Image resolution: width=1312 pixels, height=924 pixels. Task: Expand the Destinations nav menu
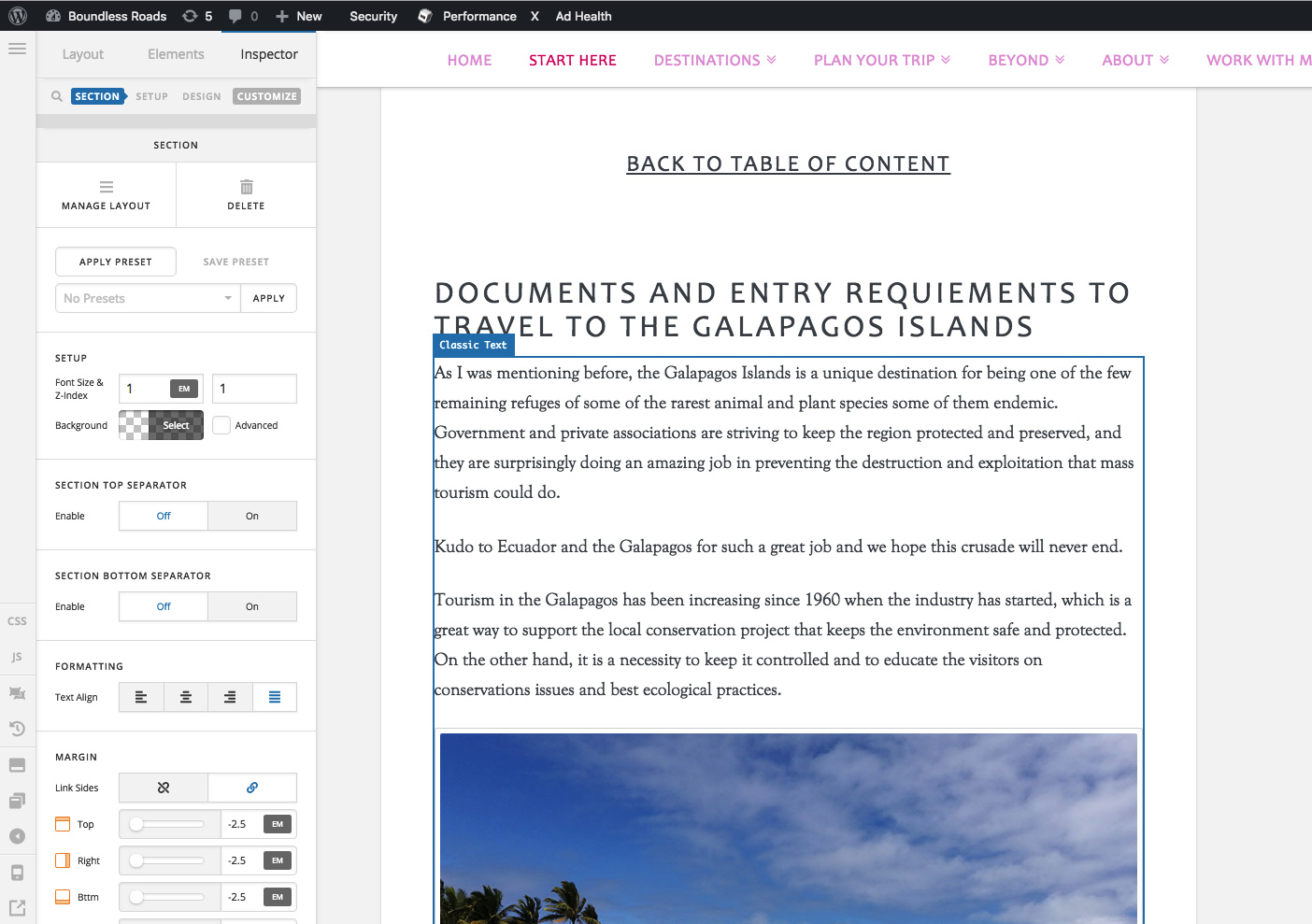(715, 60)
